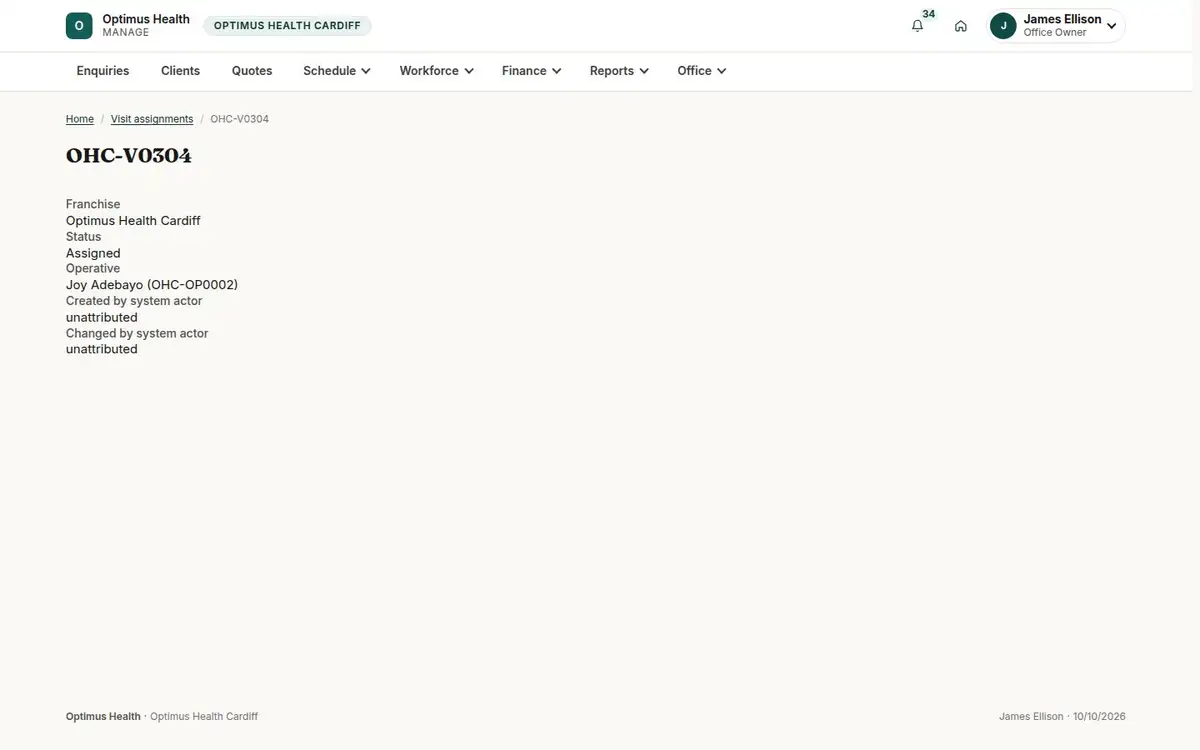Expand the Schedule menu
Screen dimensions: 1200x750
(337, 71)
